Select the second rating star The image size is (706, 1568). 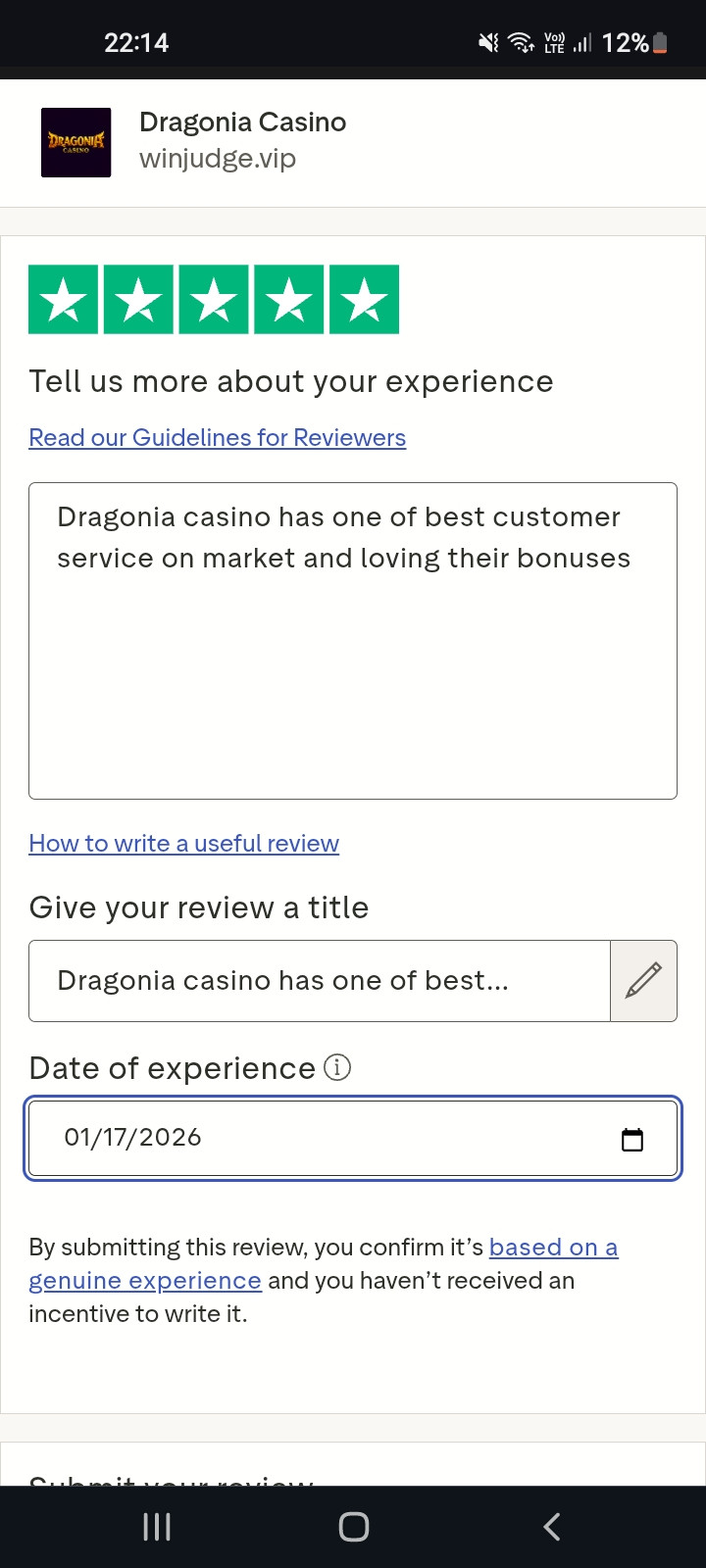(138, 300)
